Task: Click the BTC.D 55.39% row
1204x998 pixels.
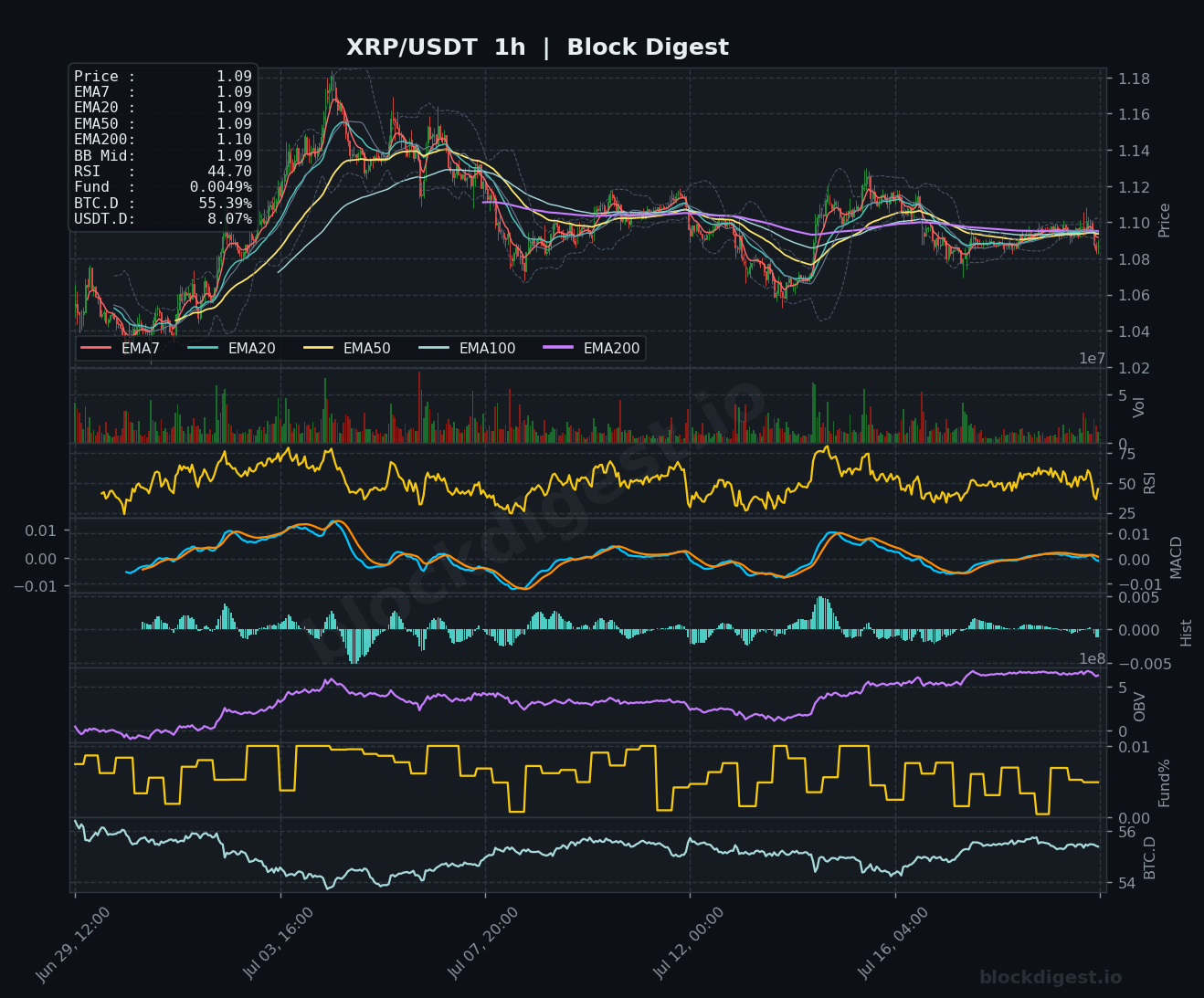Action: click(163, 203)
